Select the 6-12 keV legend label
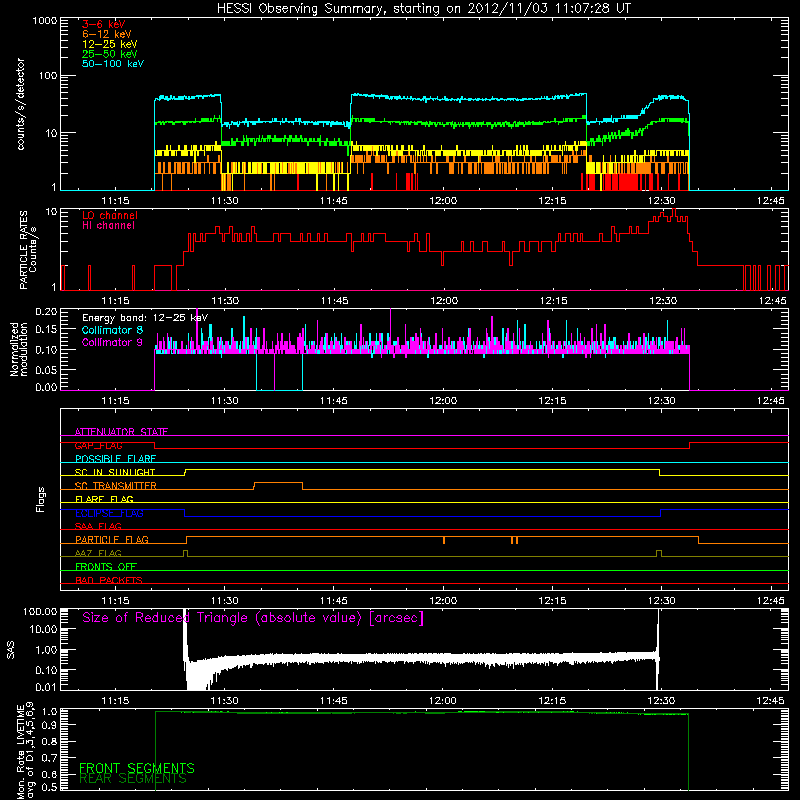Screen dimensions: 800x800 [x=107, y=34]
